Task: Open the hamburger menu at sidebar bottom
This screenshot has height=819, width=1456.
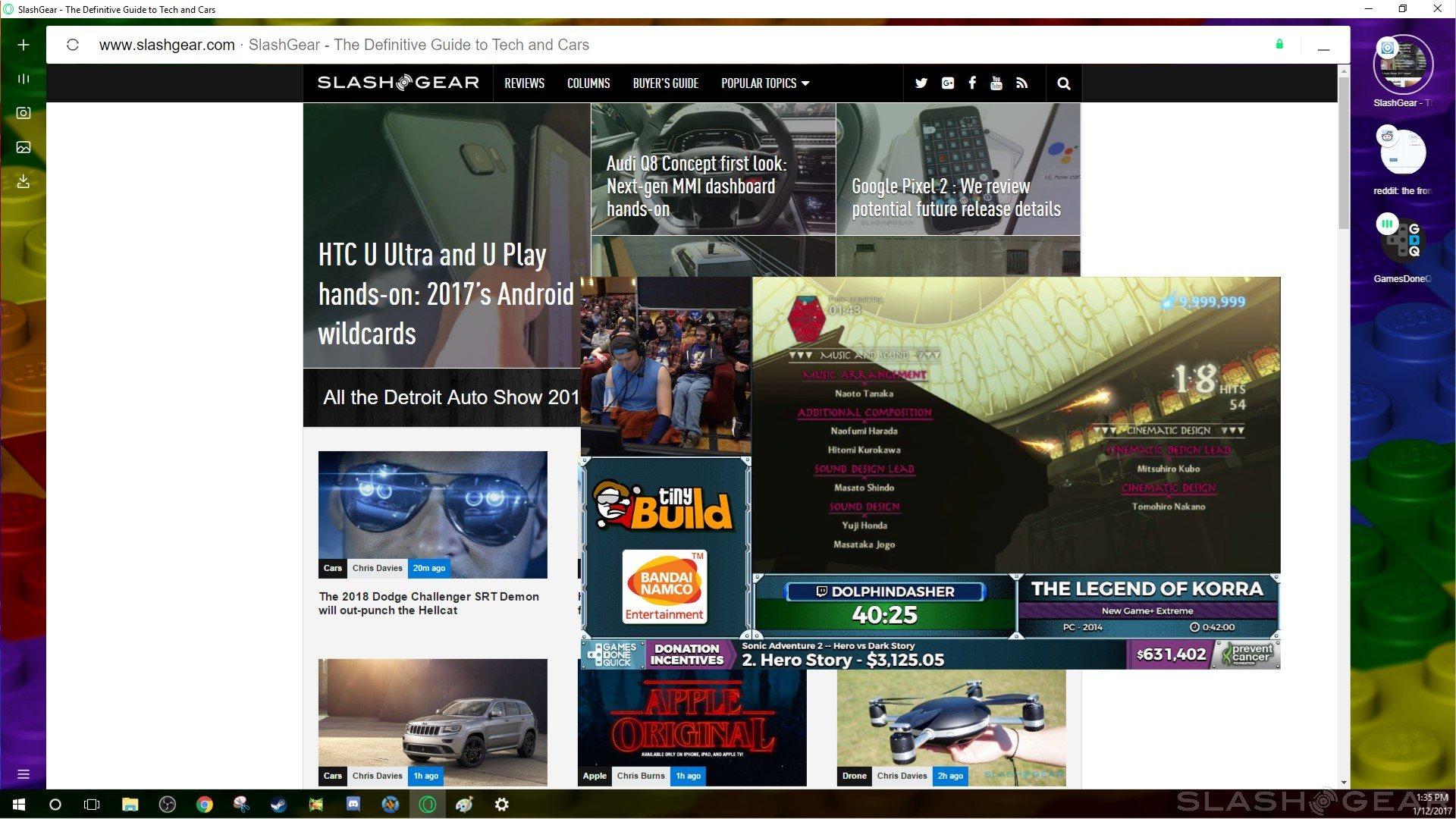Action: [24, 774]
